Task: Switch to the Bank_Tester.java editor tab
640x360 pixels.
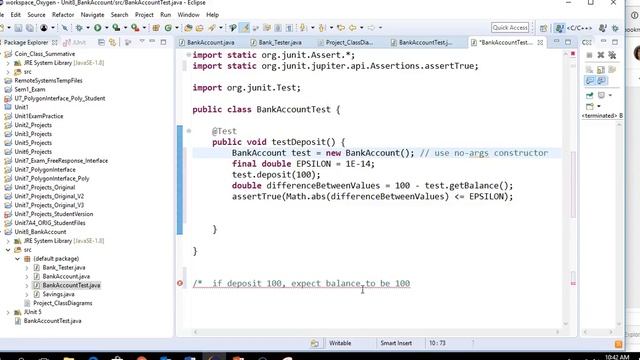Action: pos(280,42)
